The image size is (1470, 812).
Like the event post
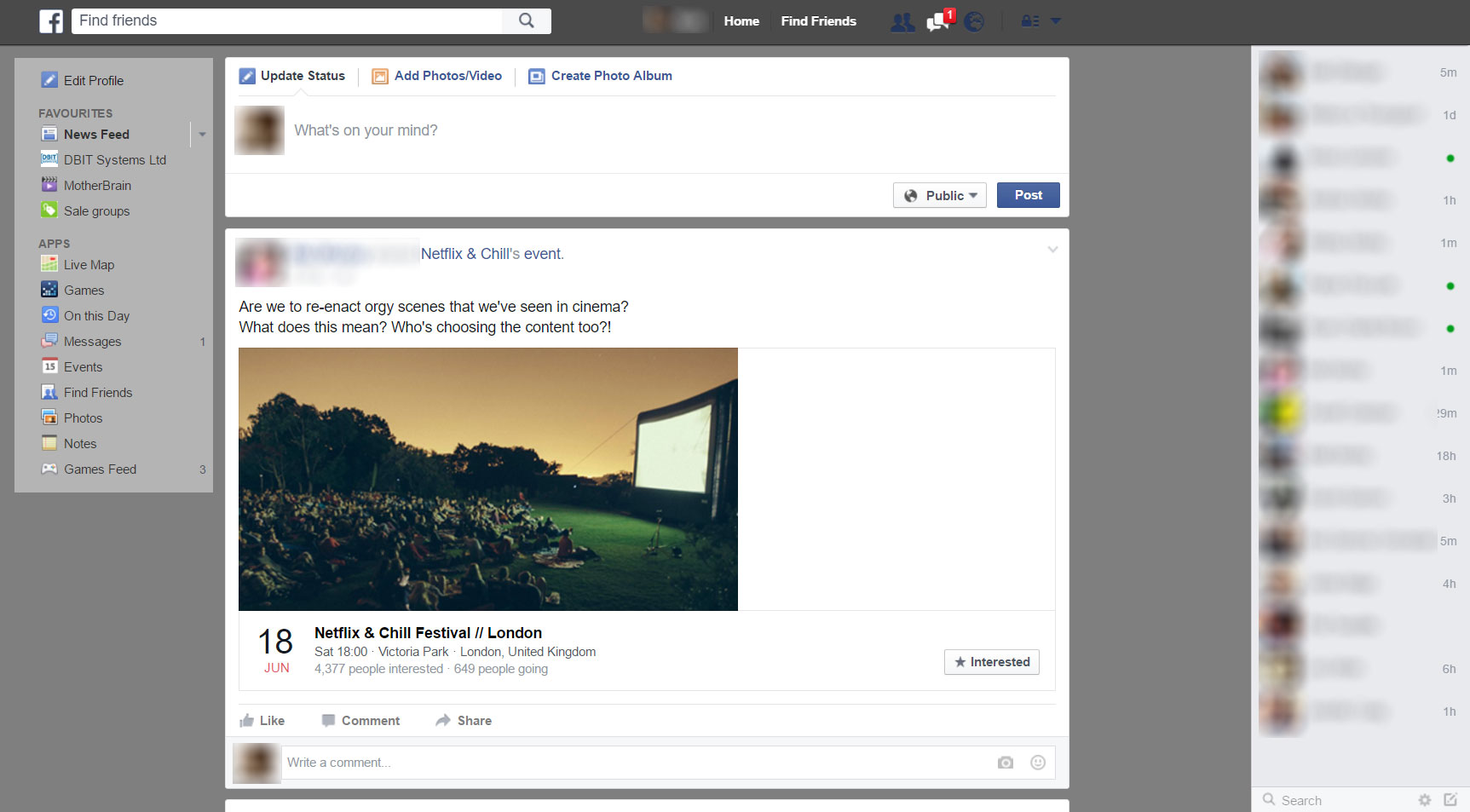tap(262, 721)
